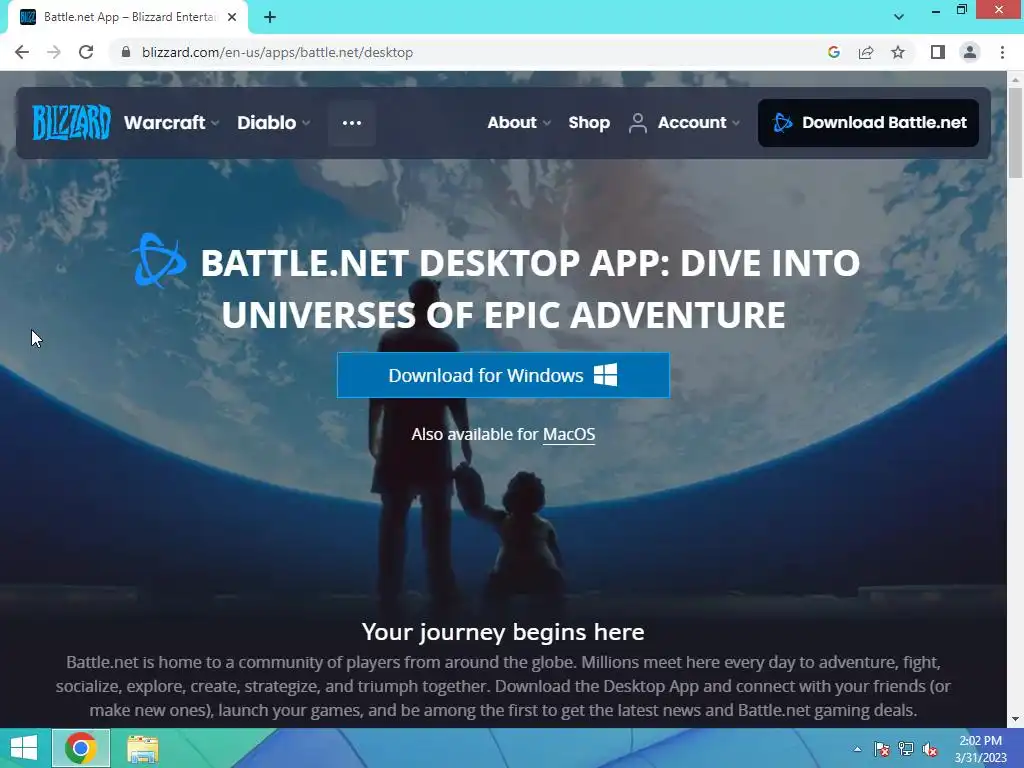Select the Battle.net App browser tab

[x=128, y=18]
